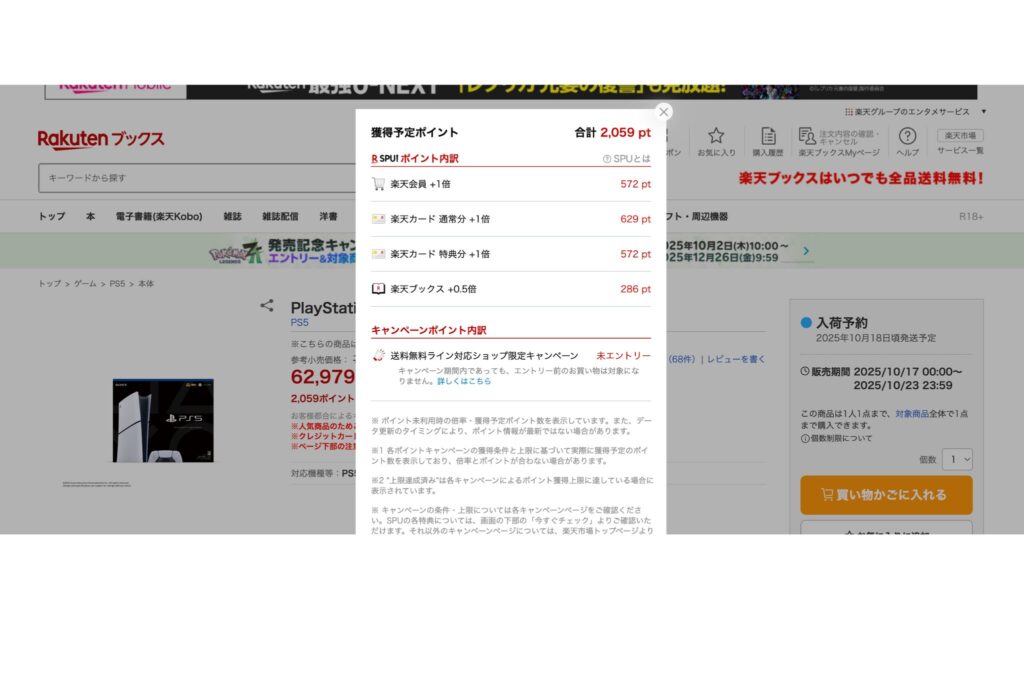Screen dimensions: 1024x683
Task: Click the keyword search input field
Action: (x=195, y=178)
